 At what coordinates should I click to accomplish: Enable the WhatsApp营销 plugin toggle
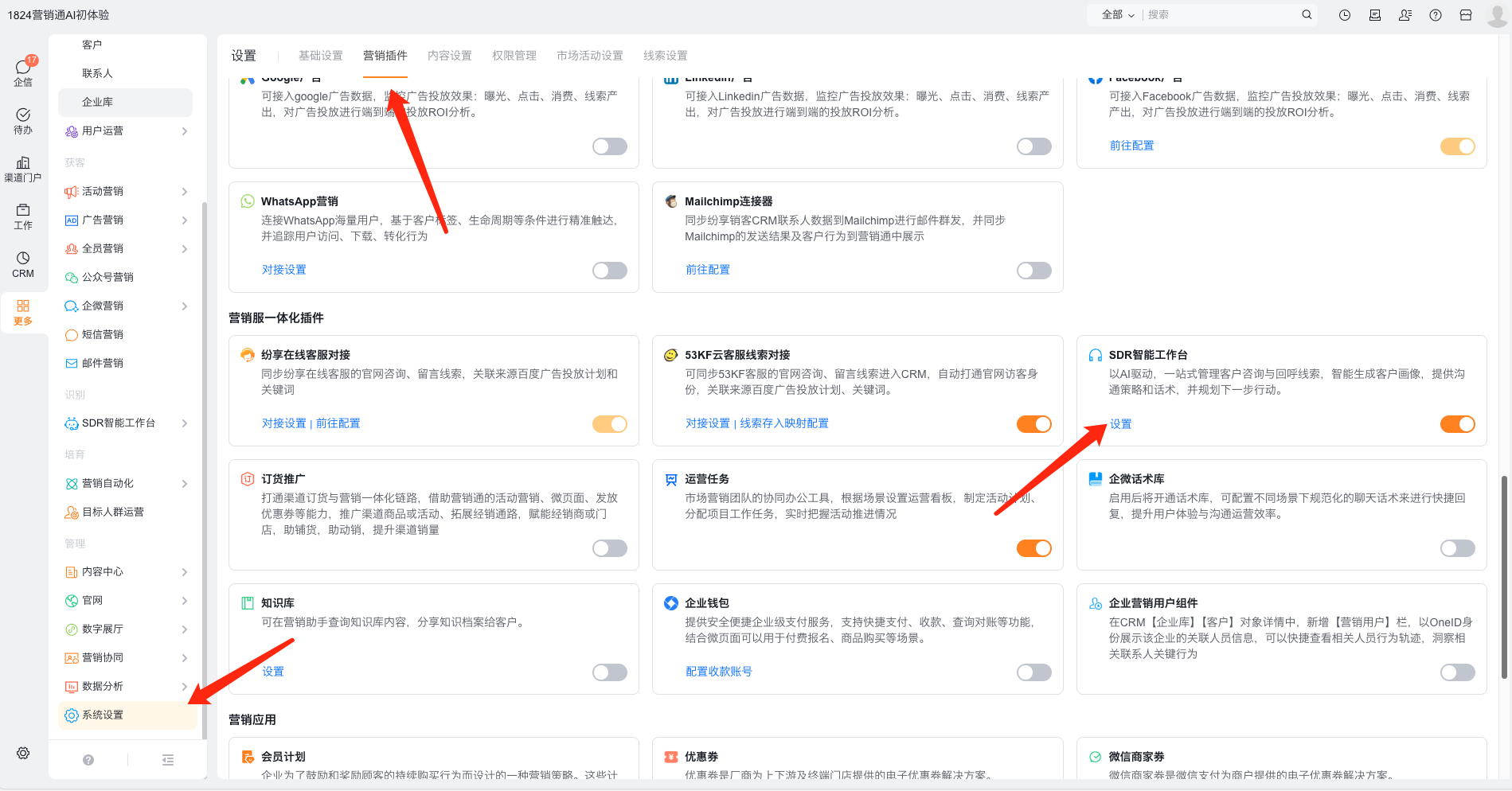coord(609,271)
